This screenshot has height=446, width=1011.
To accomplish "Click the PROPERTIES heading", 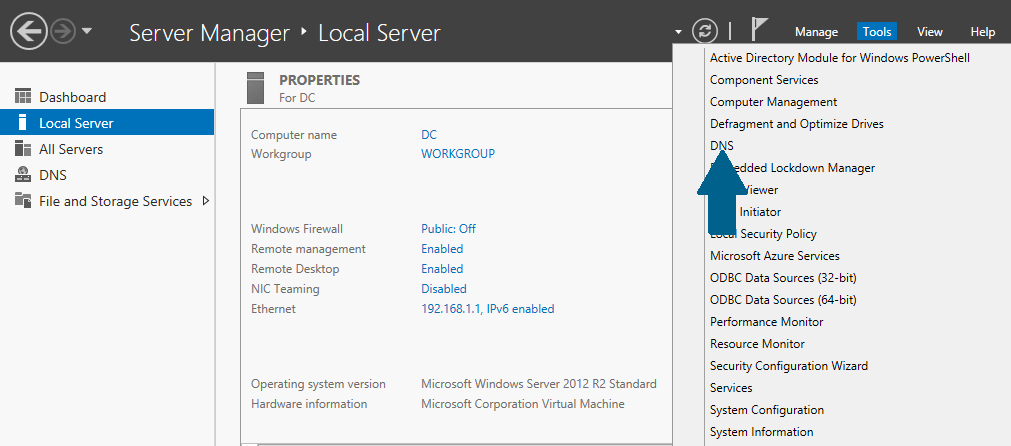I will pyautogui.click(x=319, y=81).
